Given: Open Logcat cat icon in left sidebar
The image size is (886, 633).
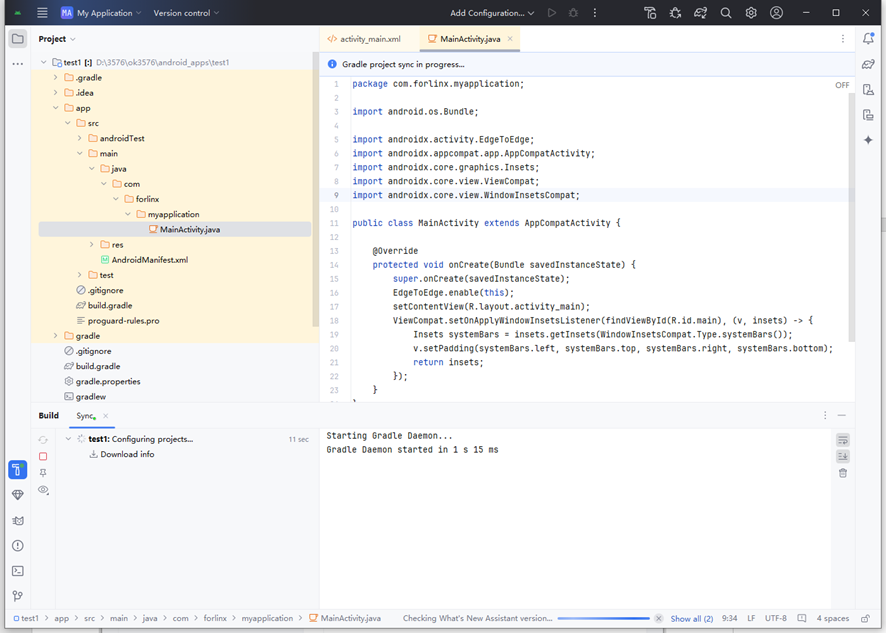Looking at the screenshot, I should point(18,521).
